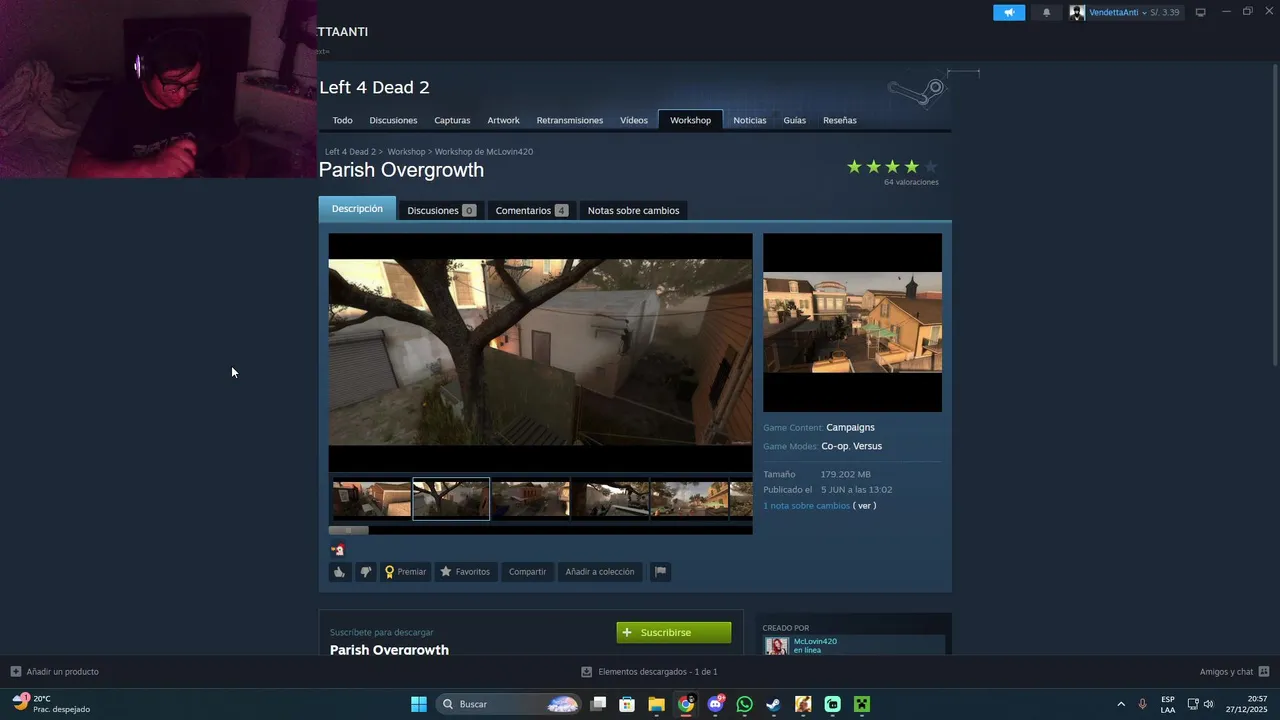Switch to Steam taskbar icon

(x=773, y=704)
